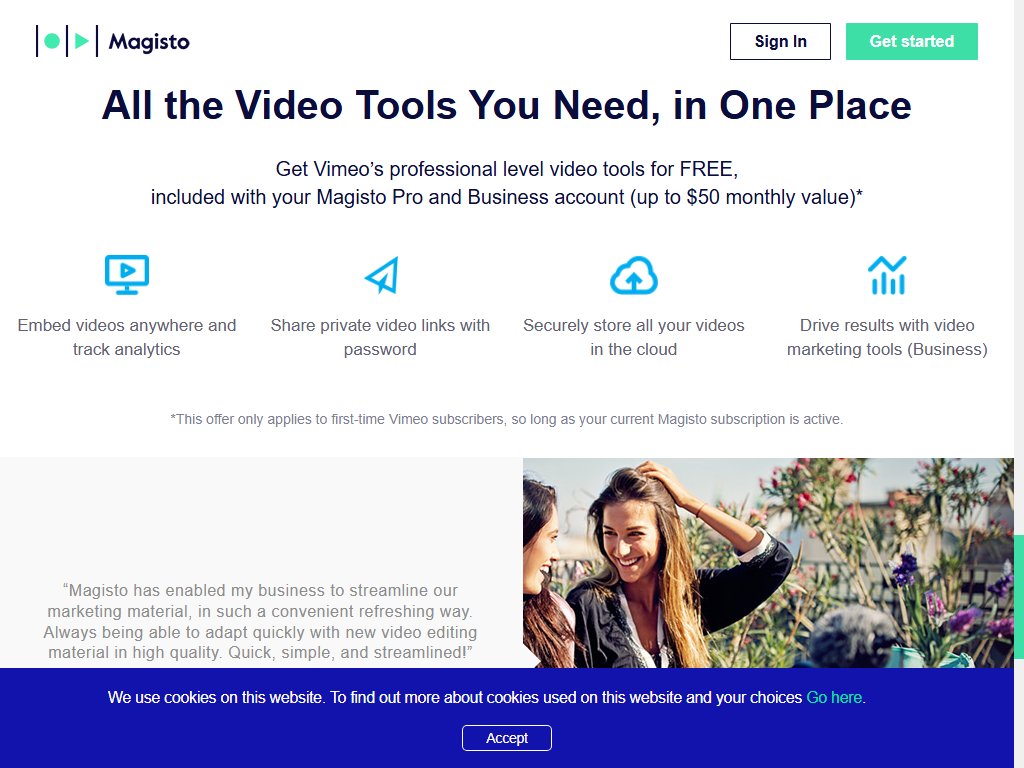Follow the Go here cookies link
This screenshot has width=1024, height=768.
coord(834,697)
